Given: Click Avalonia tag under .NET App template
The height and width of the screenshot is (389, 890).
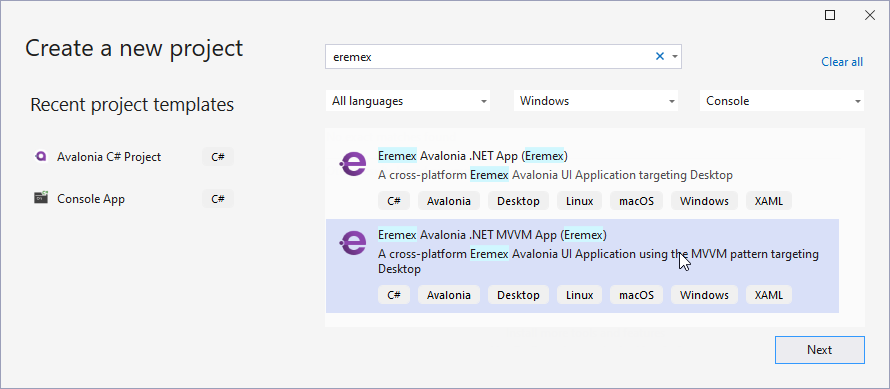Looking at the screenshot, I should [x=449, y=201].
